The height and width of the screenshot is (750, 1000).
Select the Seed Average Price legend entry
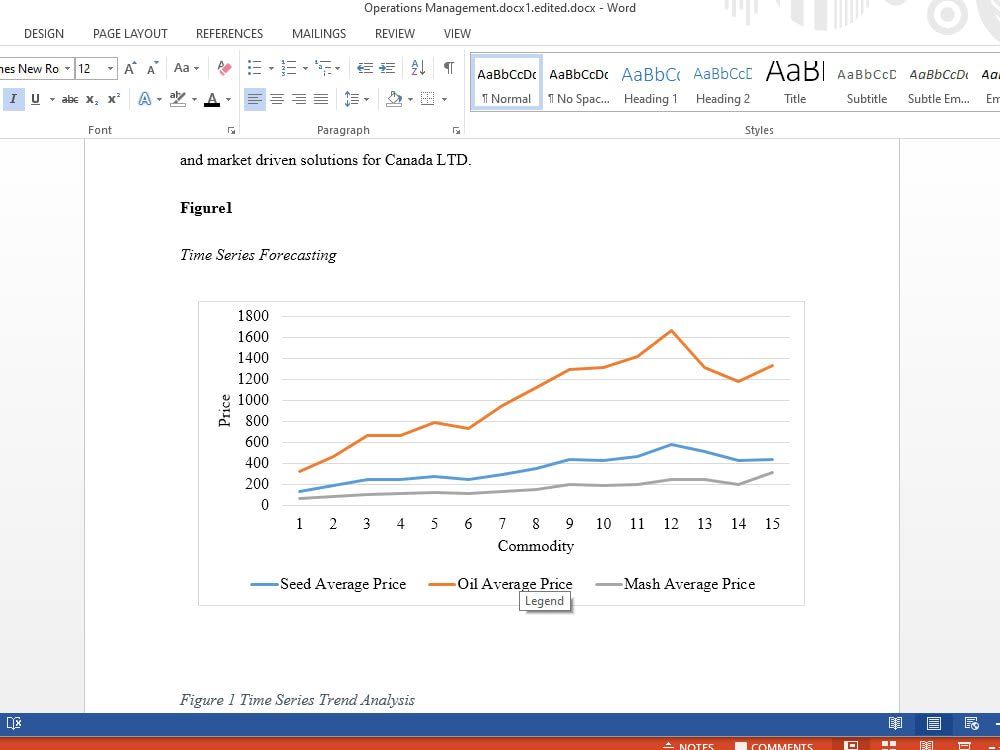328,584
